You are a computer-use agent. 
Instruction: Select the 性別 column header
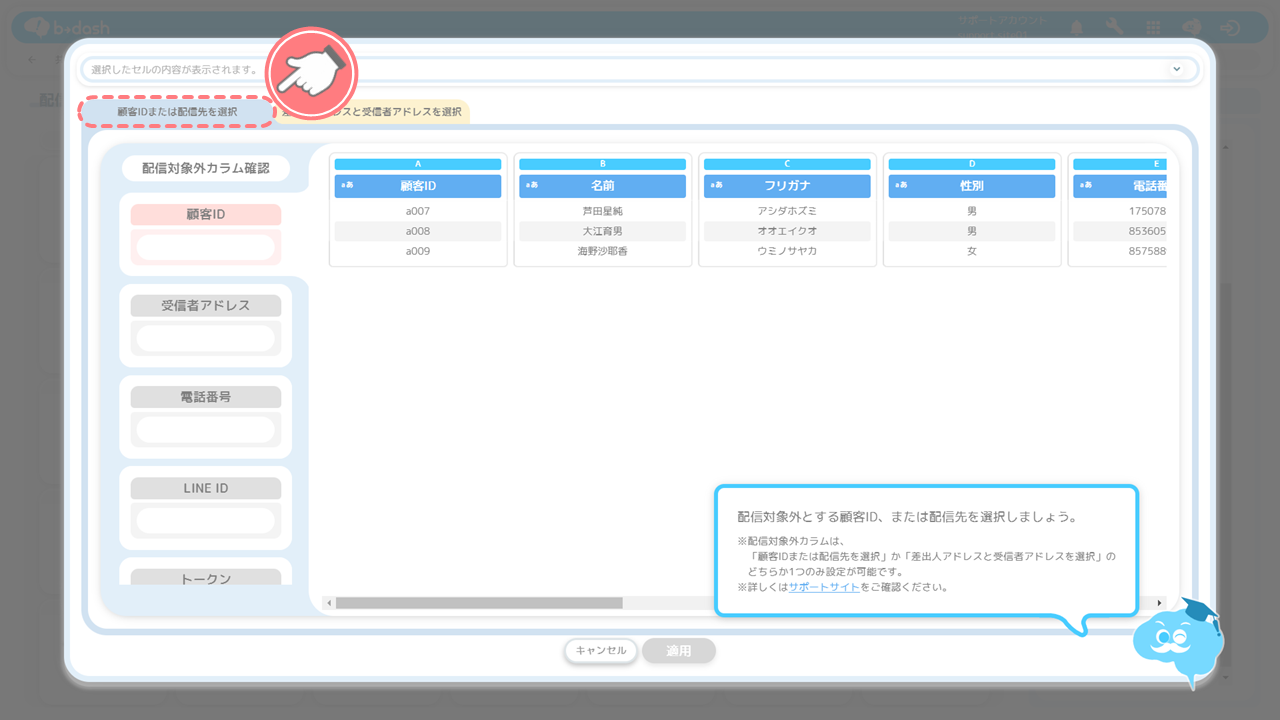pyautogui.click(x=972, y=185)
